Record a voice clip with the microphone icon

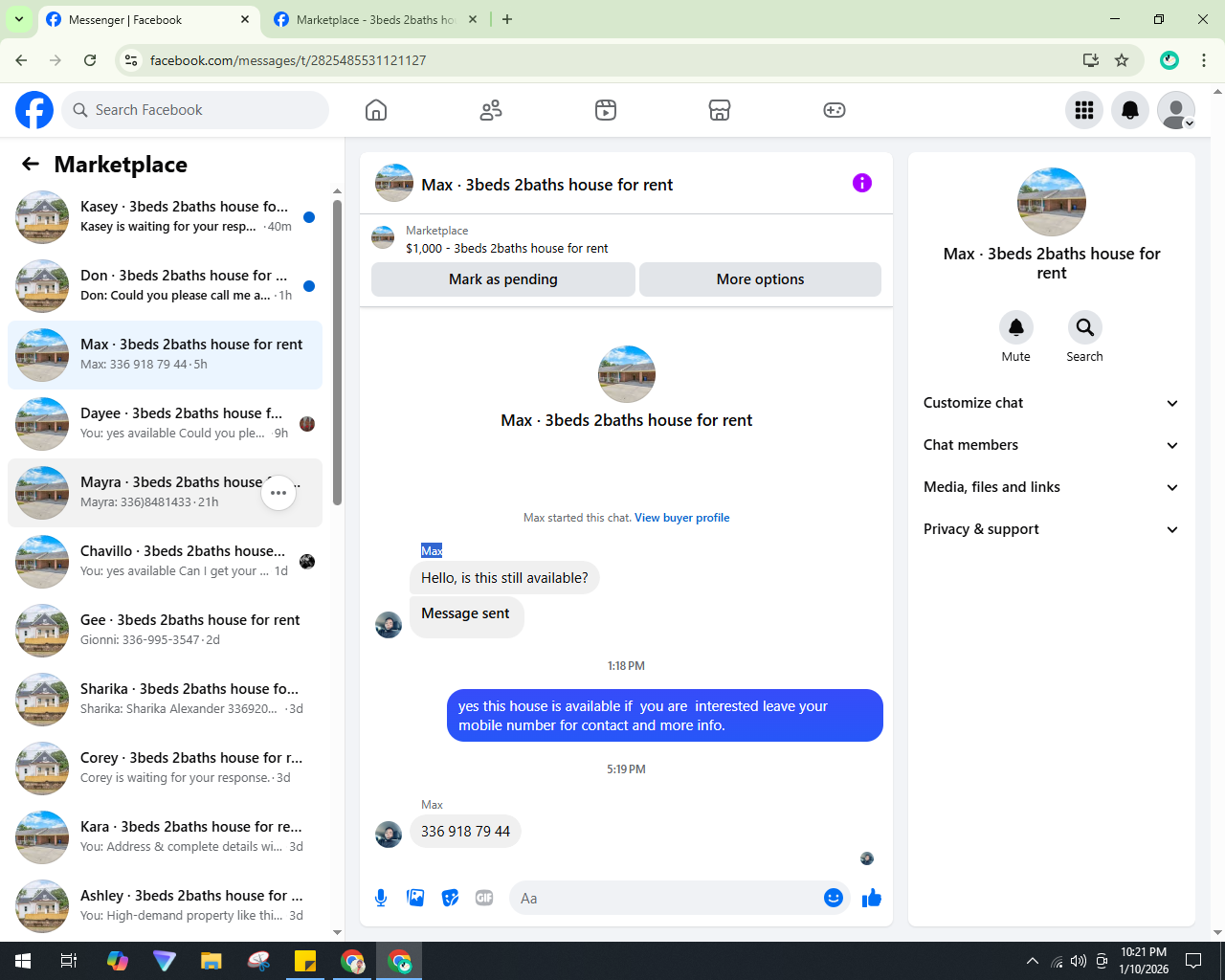click(381, 898)
